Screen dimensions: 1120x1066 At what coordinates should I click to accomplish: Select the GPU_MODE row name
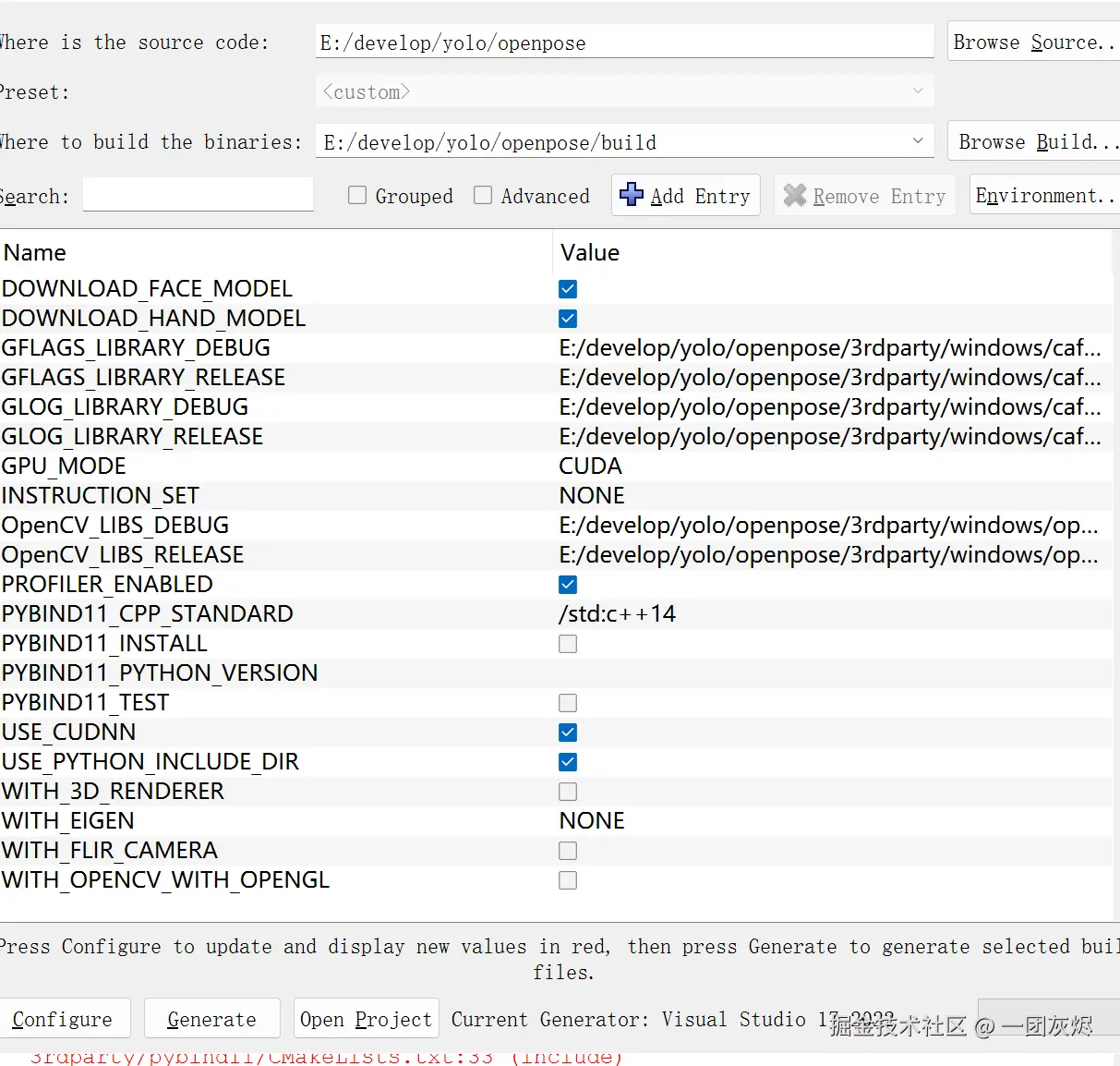pos(64,466)
